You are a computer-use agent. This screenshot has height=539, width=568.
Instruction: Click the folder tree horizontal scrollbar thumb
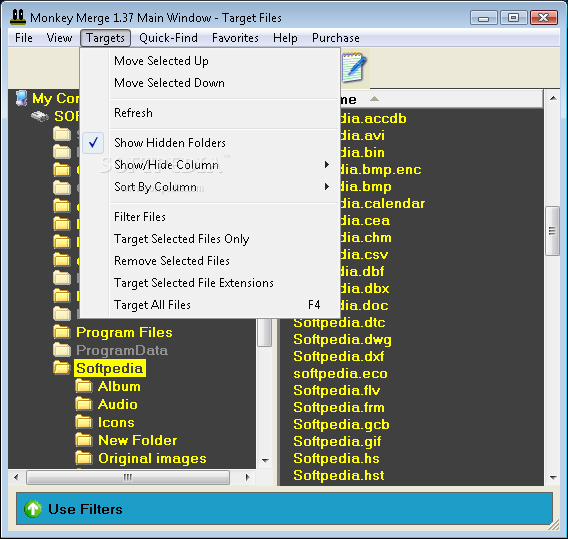point(128,477)
